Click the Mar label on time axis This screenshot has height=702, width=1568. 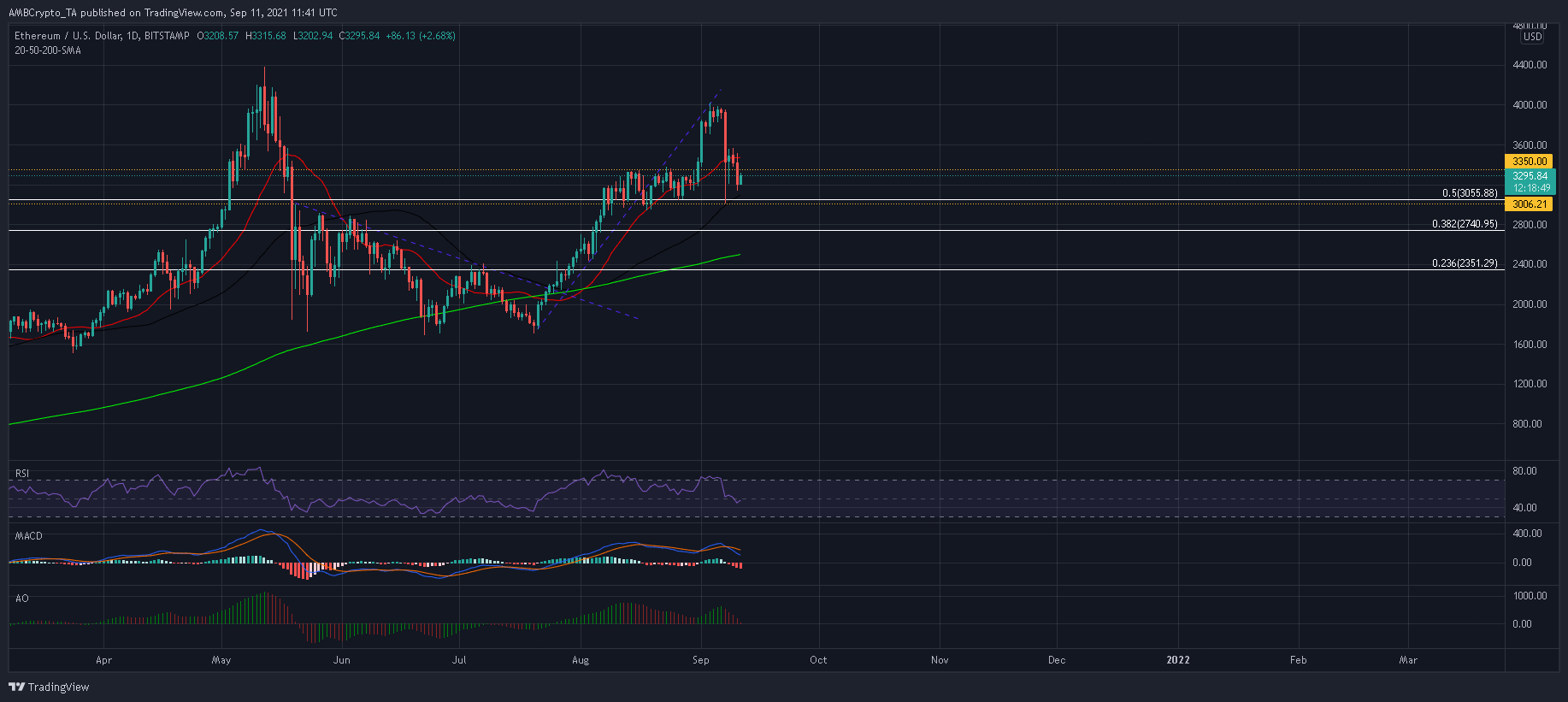point(1407,660)
